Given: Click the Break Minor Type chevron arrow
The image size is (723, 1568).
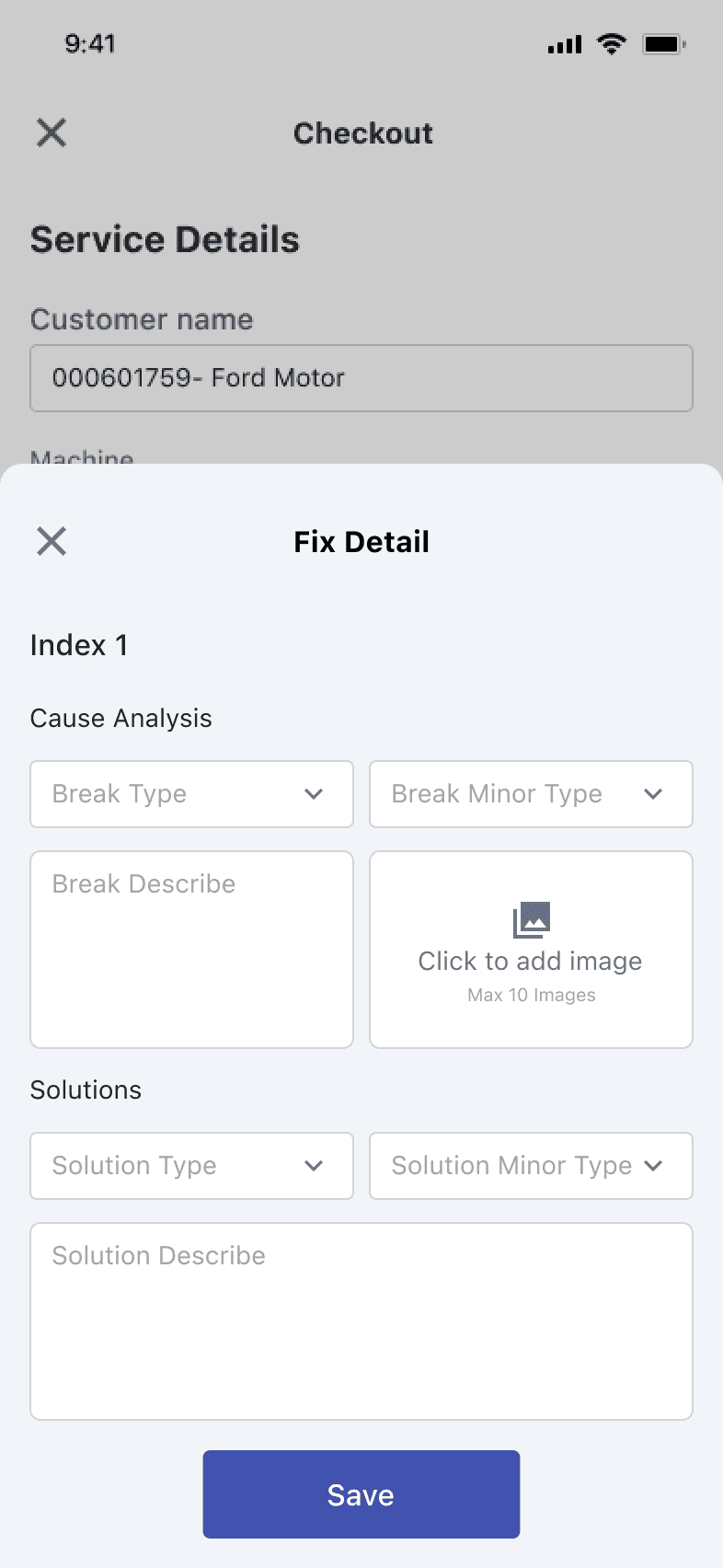Looking at the screenshot, I should [653, 794].
